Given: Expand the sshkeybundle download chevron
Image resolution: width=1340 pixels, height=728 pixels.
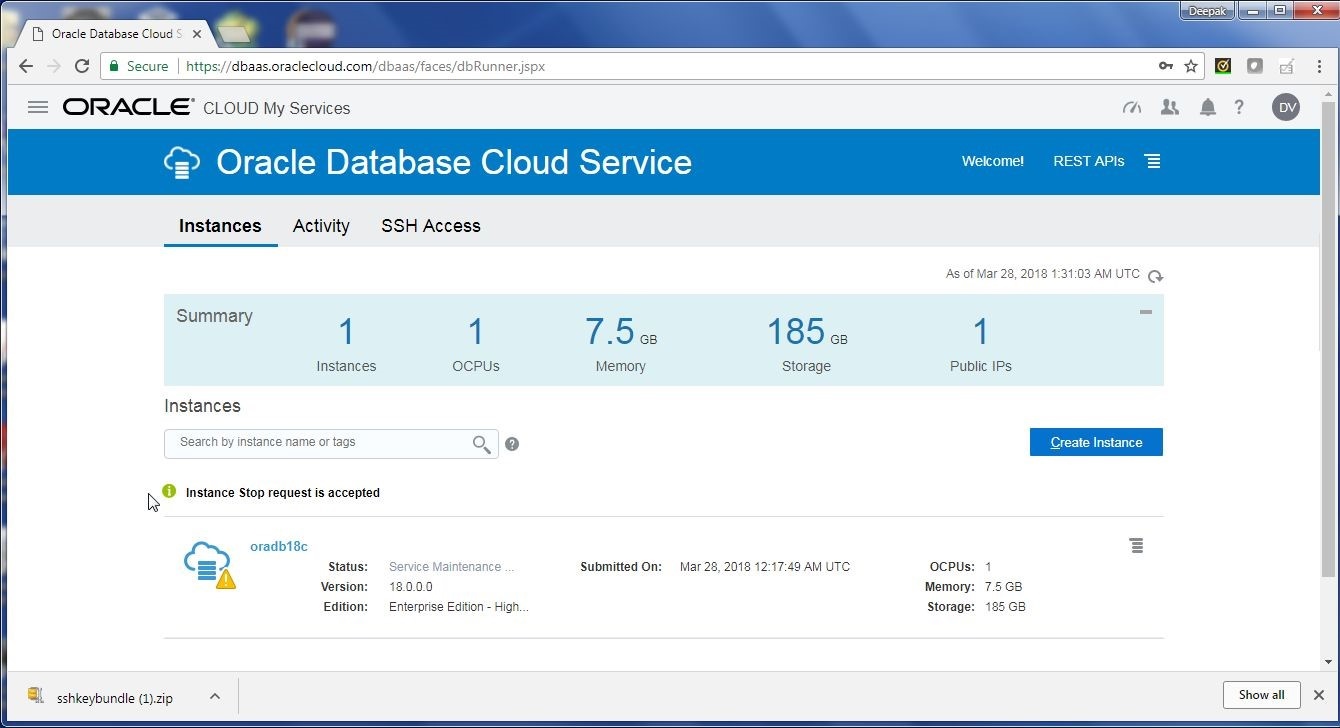Looking at the screenshot, I should click(x=214, y=695).
